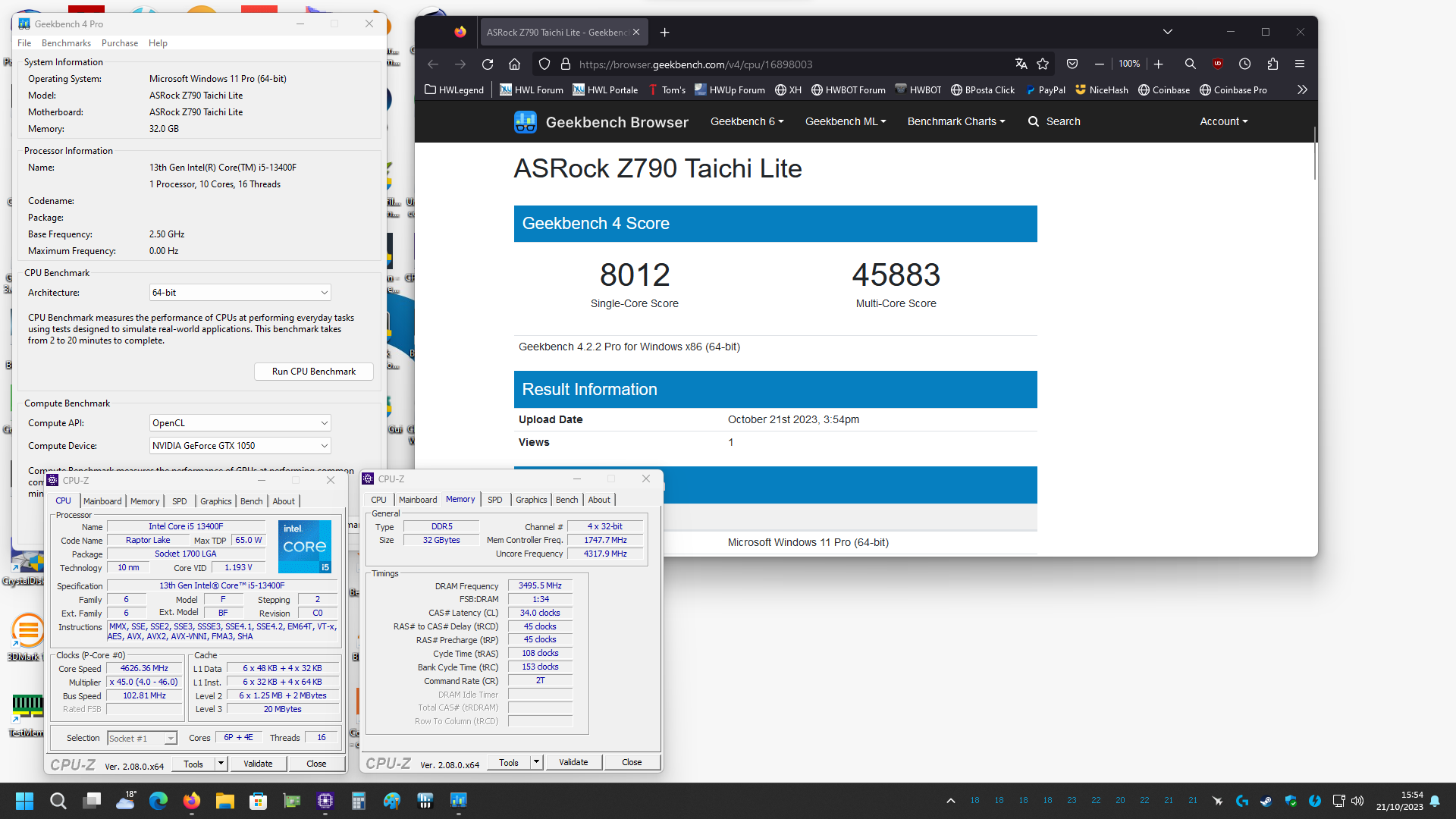Image resolution: width=1456 pixels, height=819 pixels.
Task: Open Microsoft Edge from taskbar
Action: [158, 801]
